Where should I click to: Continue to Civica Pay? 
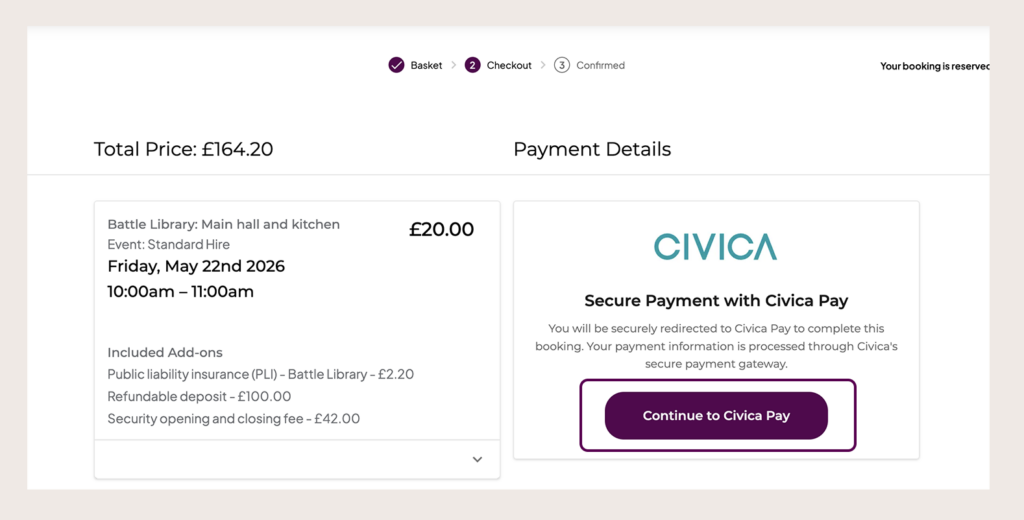click(x=716, y=415)
